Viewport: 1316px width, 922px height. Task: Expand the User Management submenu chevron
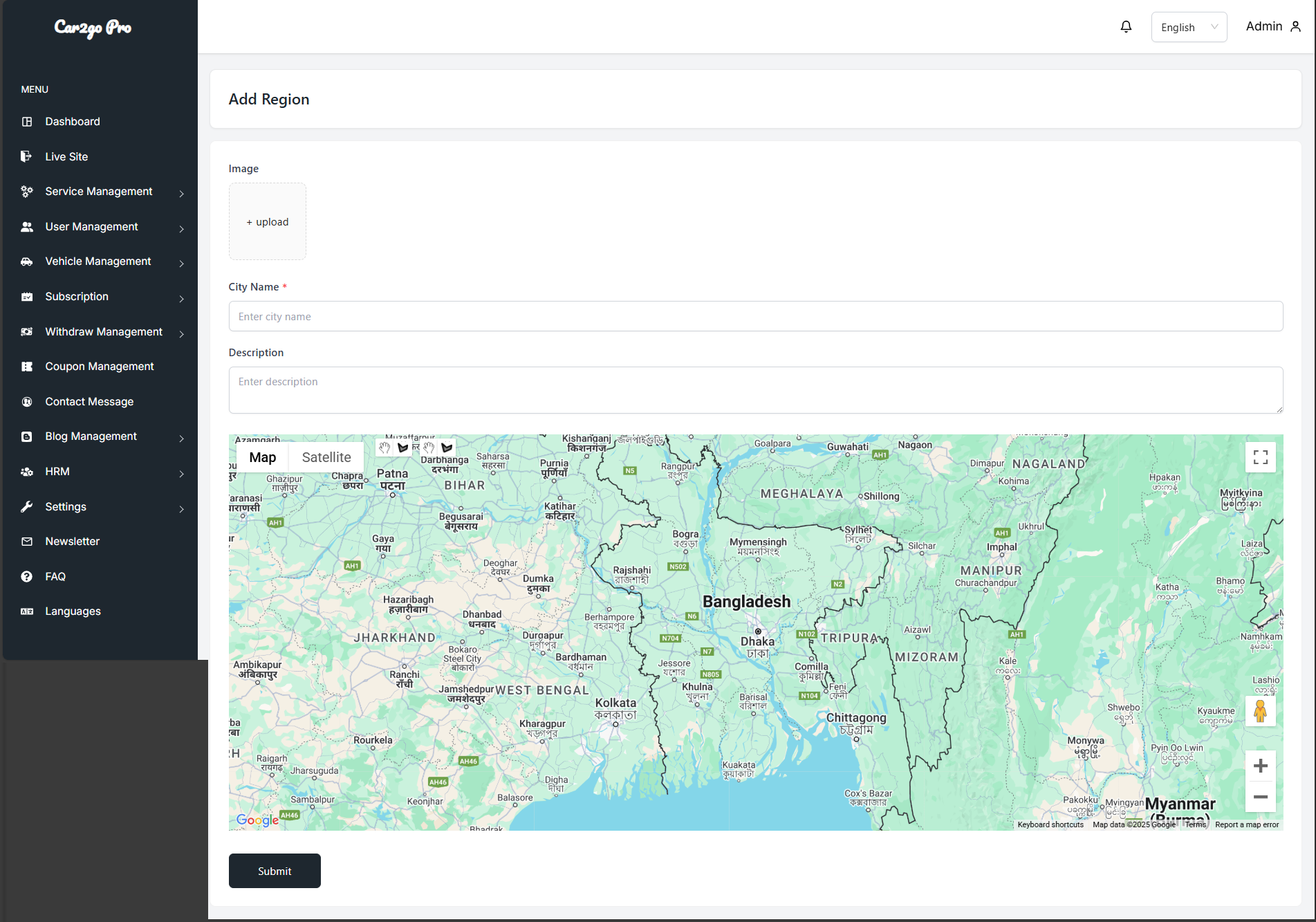click(182, 229)
